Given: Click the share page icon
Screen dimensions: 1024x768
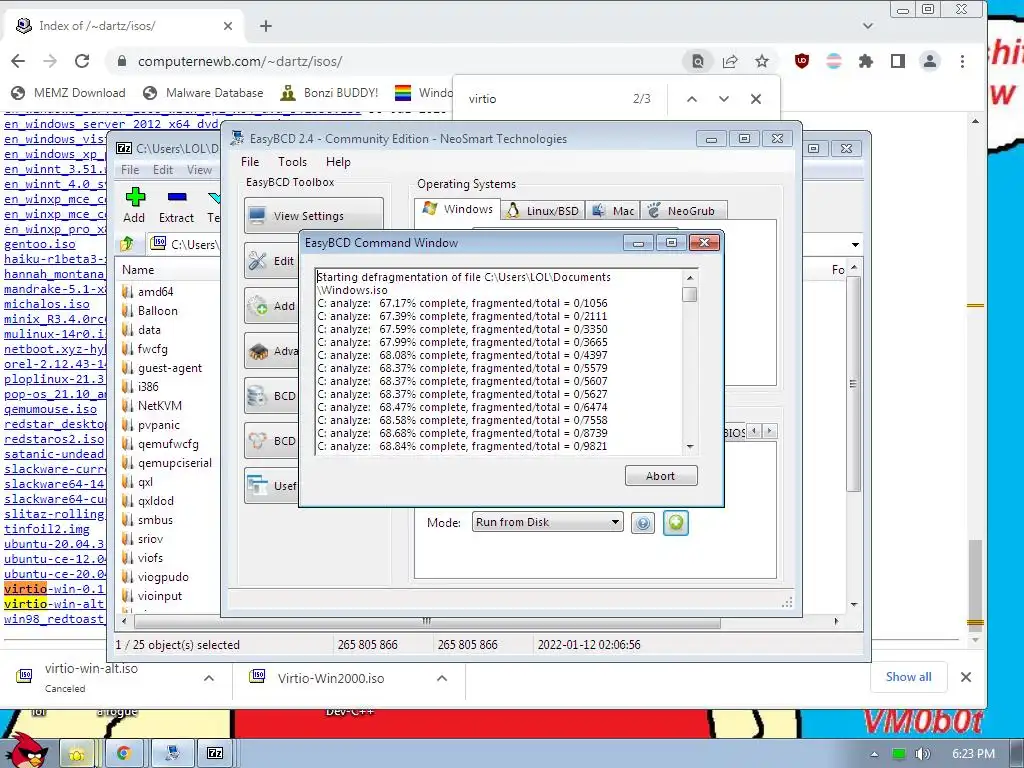Looking at the screenshot, I should [730, 61].
